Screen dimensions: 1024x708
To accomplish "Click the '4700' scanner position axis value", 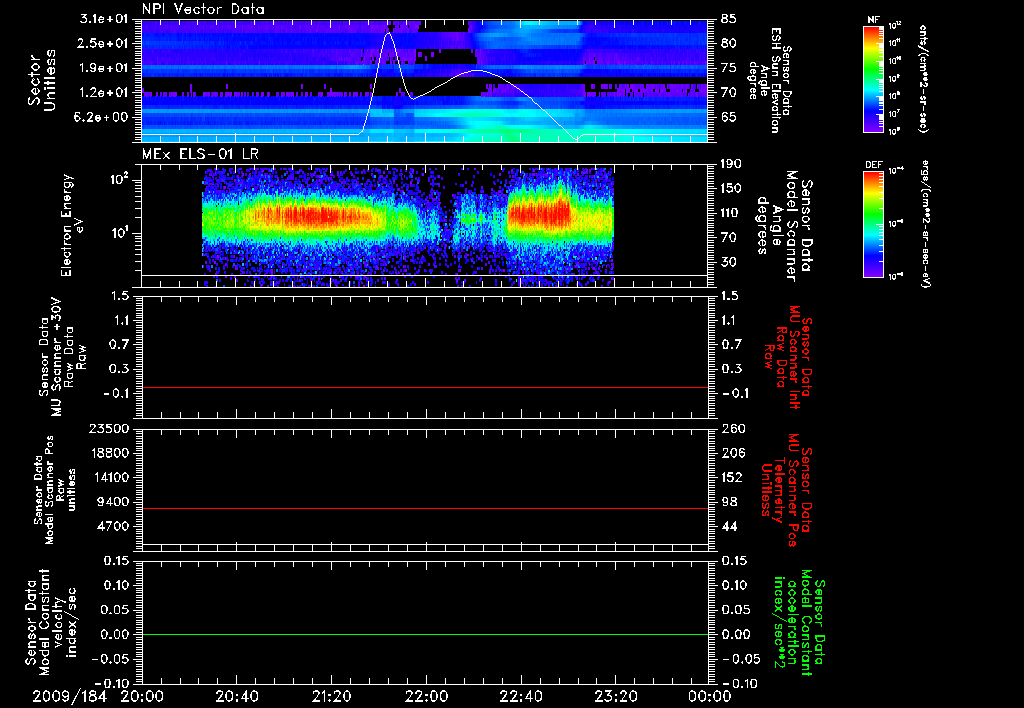I will (114, 526).
